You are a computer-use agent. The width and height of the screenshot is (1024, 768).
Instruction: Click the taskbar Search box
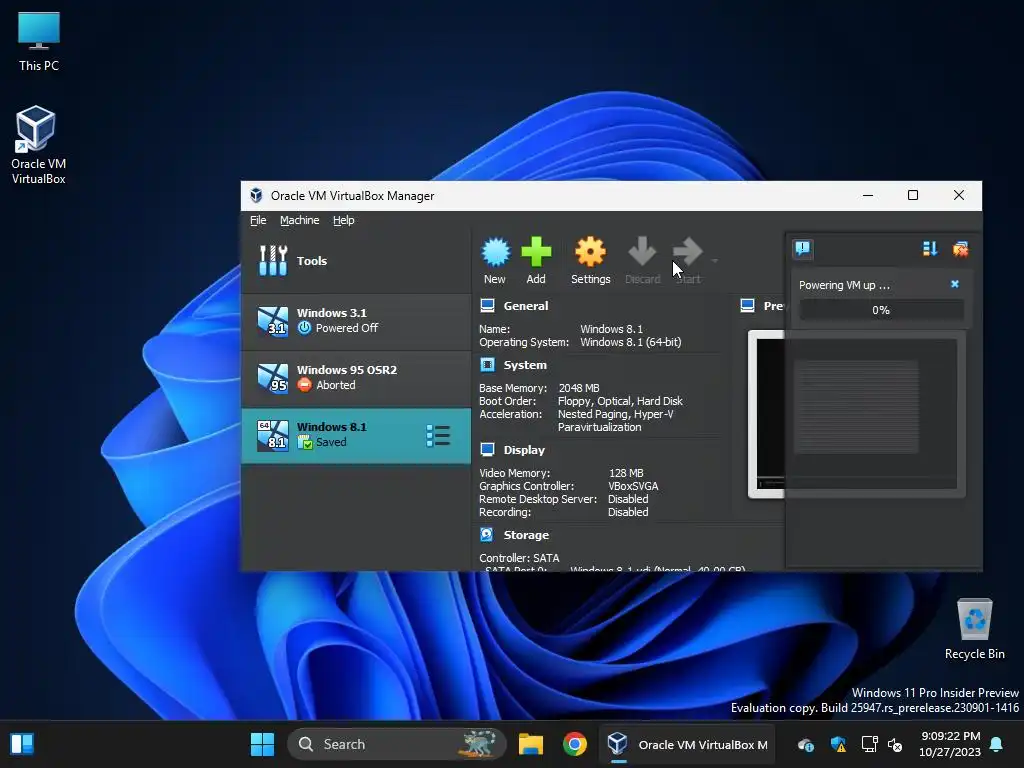pyautogui.click(x=396, y=744)
